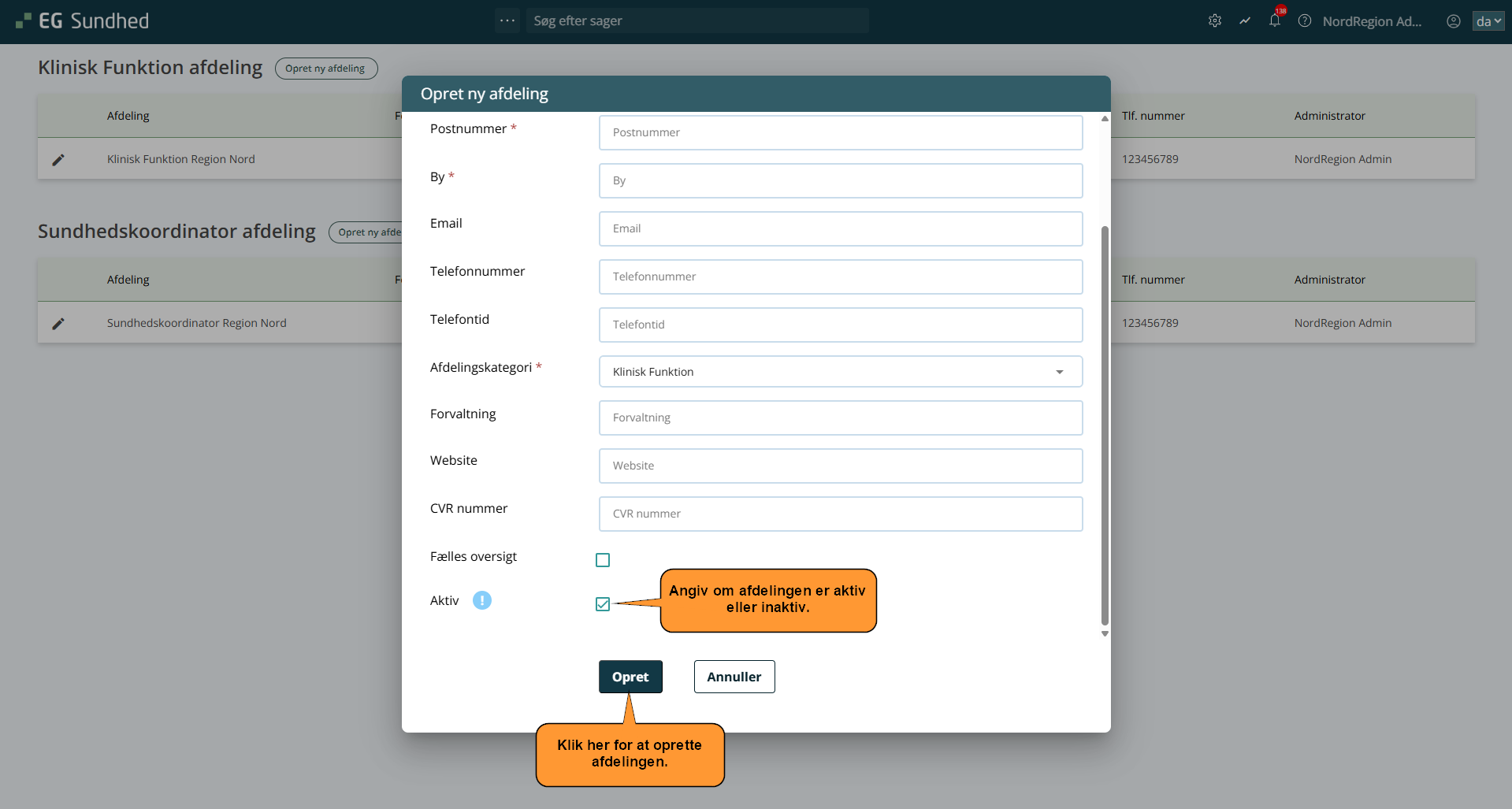Click Opret ny afdeling for Klinisk Funktion
The height and width of the screenshot is (809, 1512).
pos(325,69)
